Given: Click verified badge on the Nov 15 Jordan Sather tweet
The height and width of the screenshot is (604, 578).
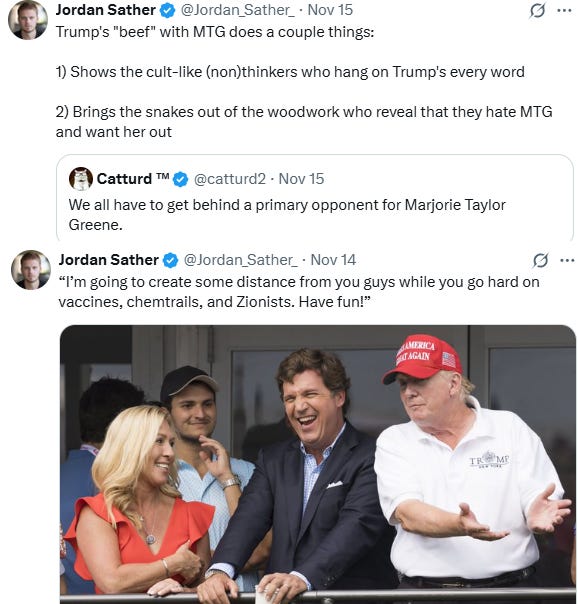Looking at the screenshot, I should click(x=167, y=11).
